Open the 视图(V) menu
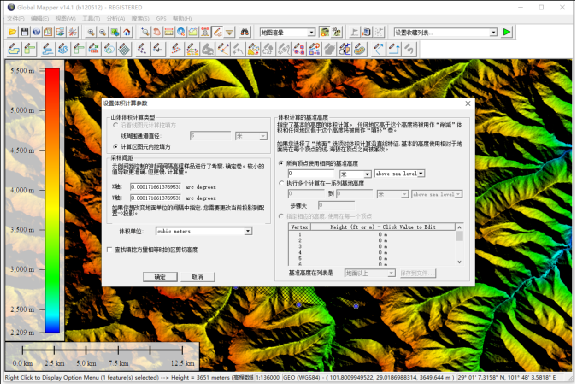575x384 pixels. pyautogui.click(x=65, y=18)
